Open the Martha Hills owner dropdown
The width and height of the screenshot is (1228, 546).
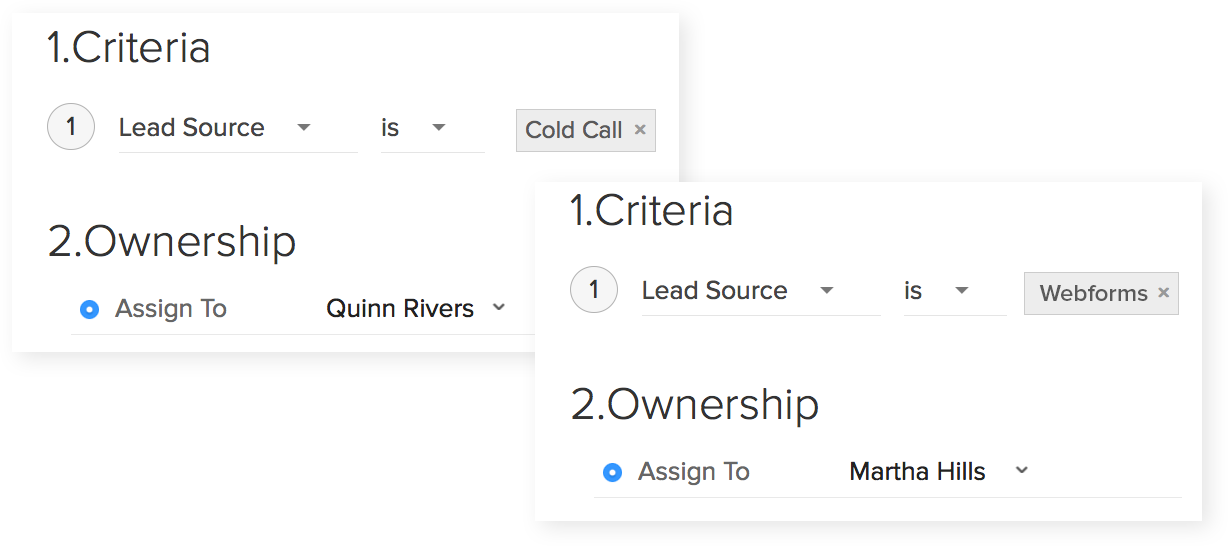pyautogui.click(x=1021, y=471)
